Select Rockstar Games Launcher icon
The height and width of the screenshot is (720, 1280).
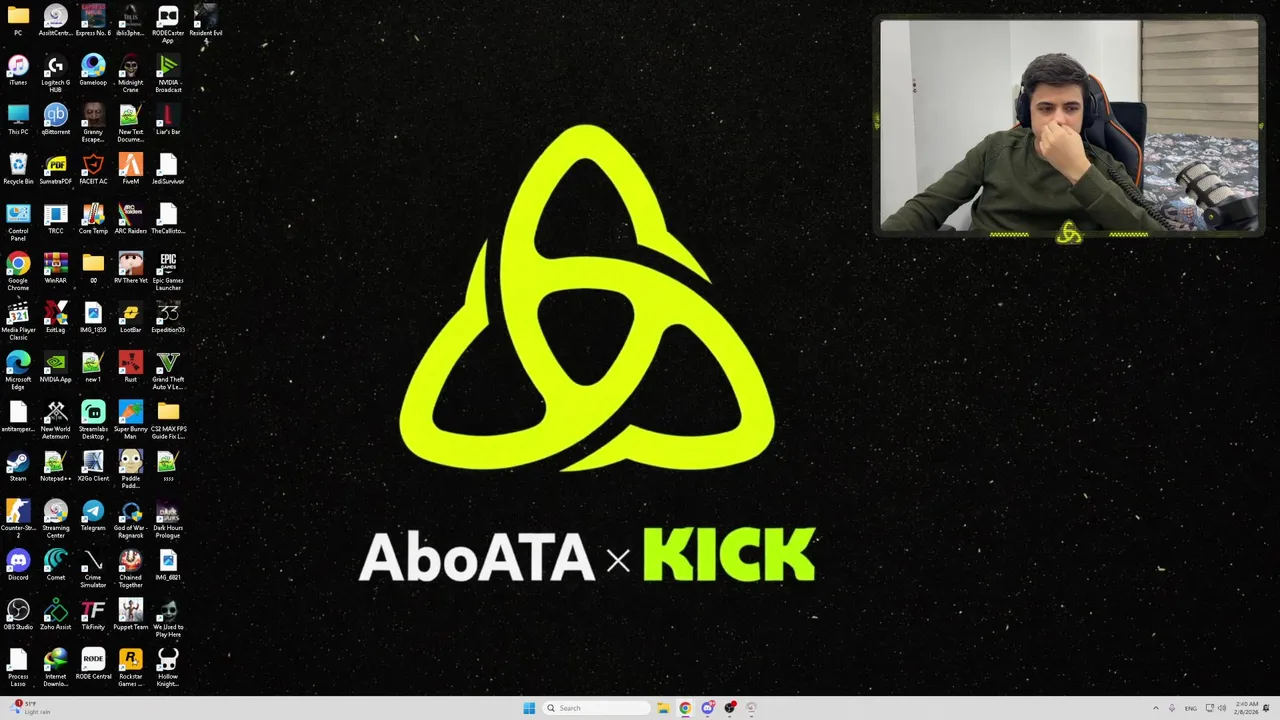click(x=130, y=668)
